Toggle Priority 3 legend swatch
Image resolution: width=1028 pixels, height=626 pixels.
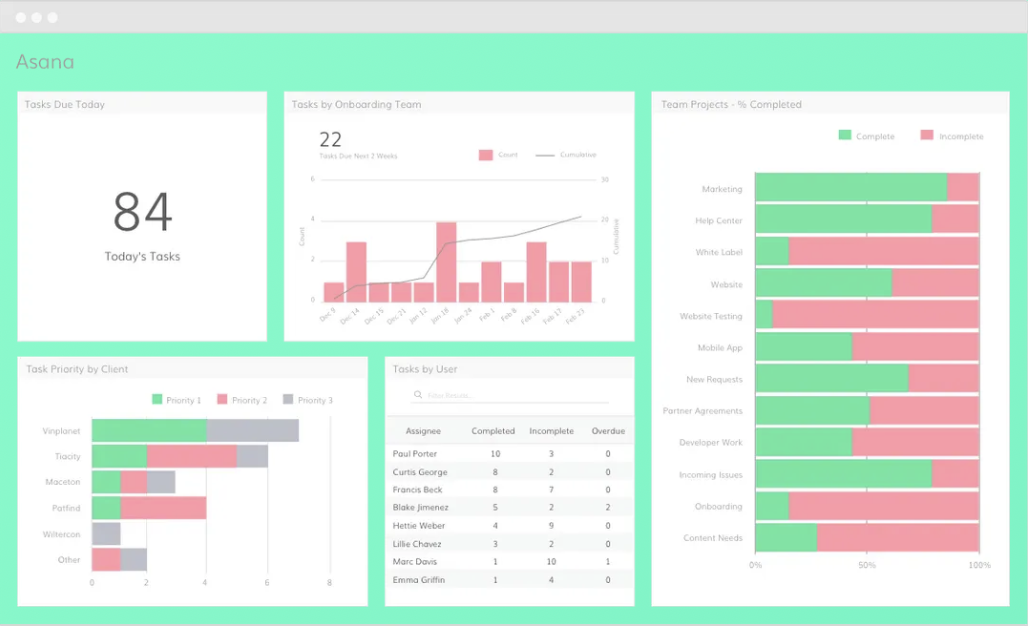pos(288,399)
